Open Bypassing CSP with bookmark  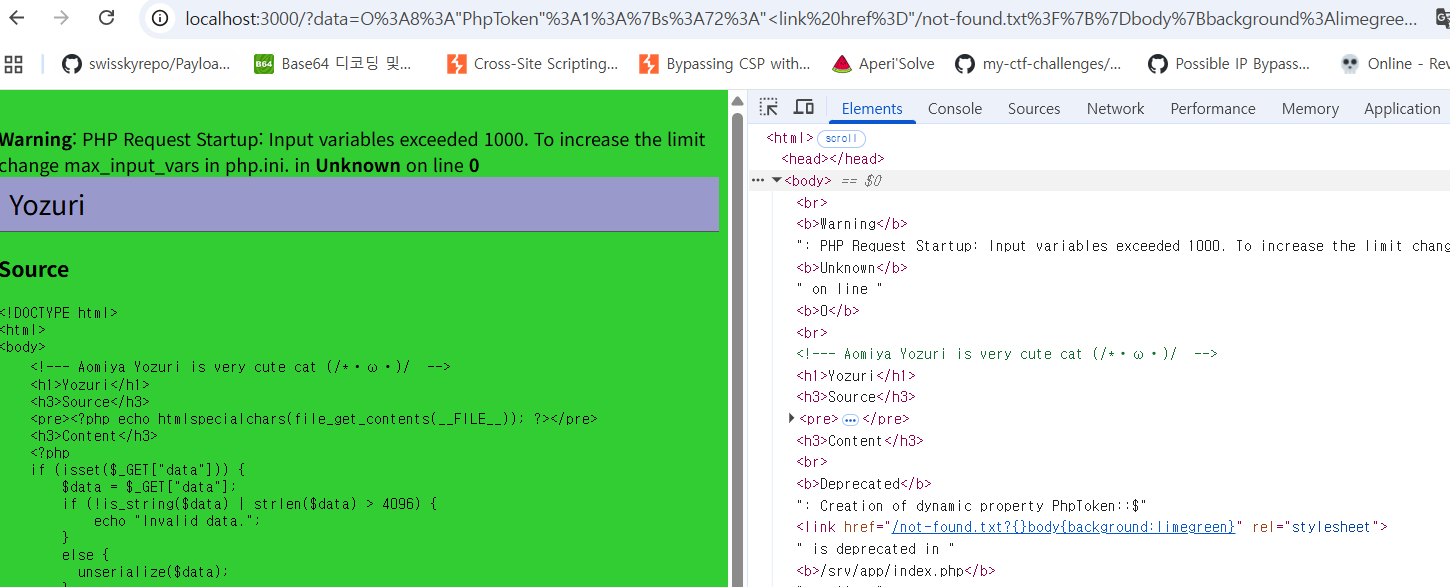tap(725, 64)
